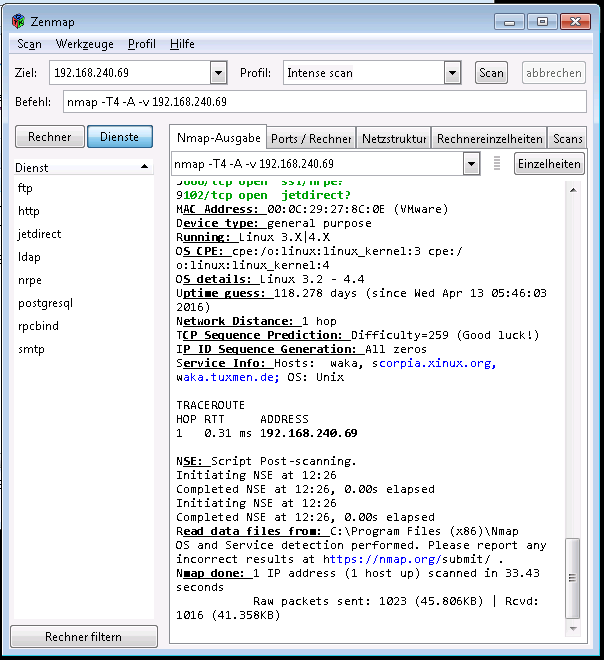The width and height of the screenshot is (604, 660).
Task: Select the ftp service row
Action: point(83,188)
